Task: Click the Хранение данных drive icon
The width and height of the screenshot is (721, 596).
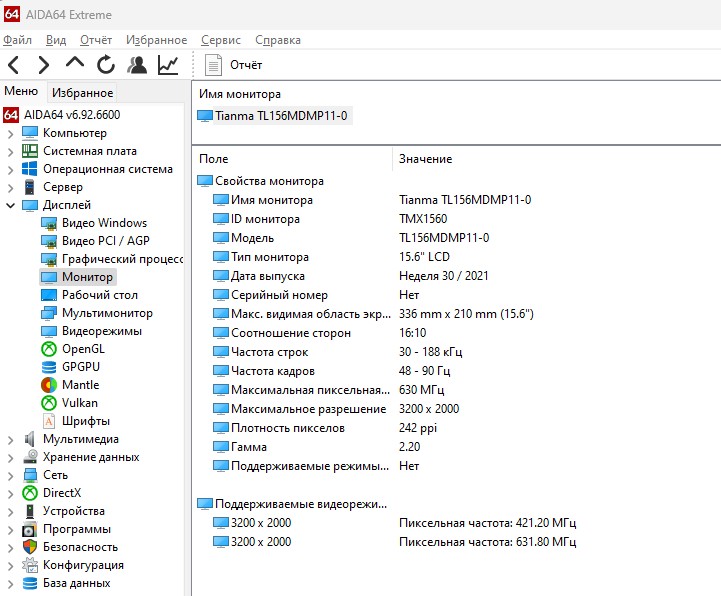Action: [30, 457]
